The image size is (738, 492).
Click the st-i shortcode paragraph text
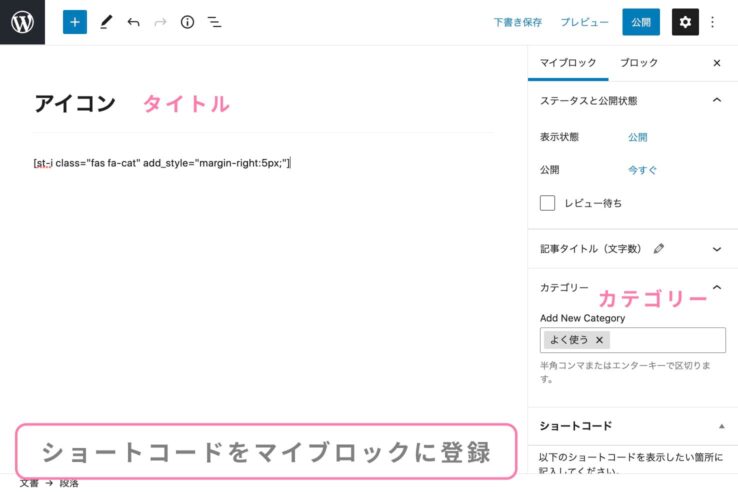(162, 163)
